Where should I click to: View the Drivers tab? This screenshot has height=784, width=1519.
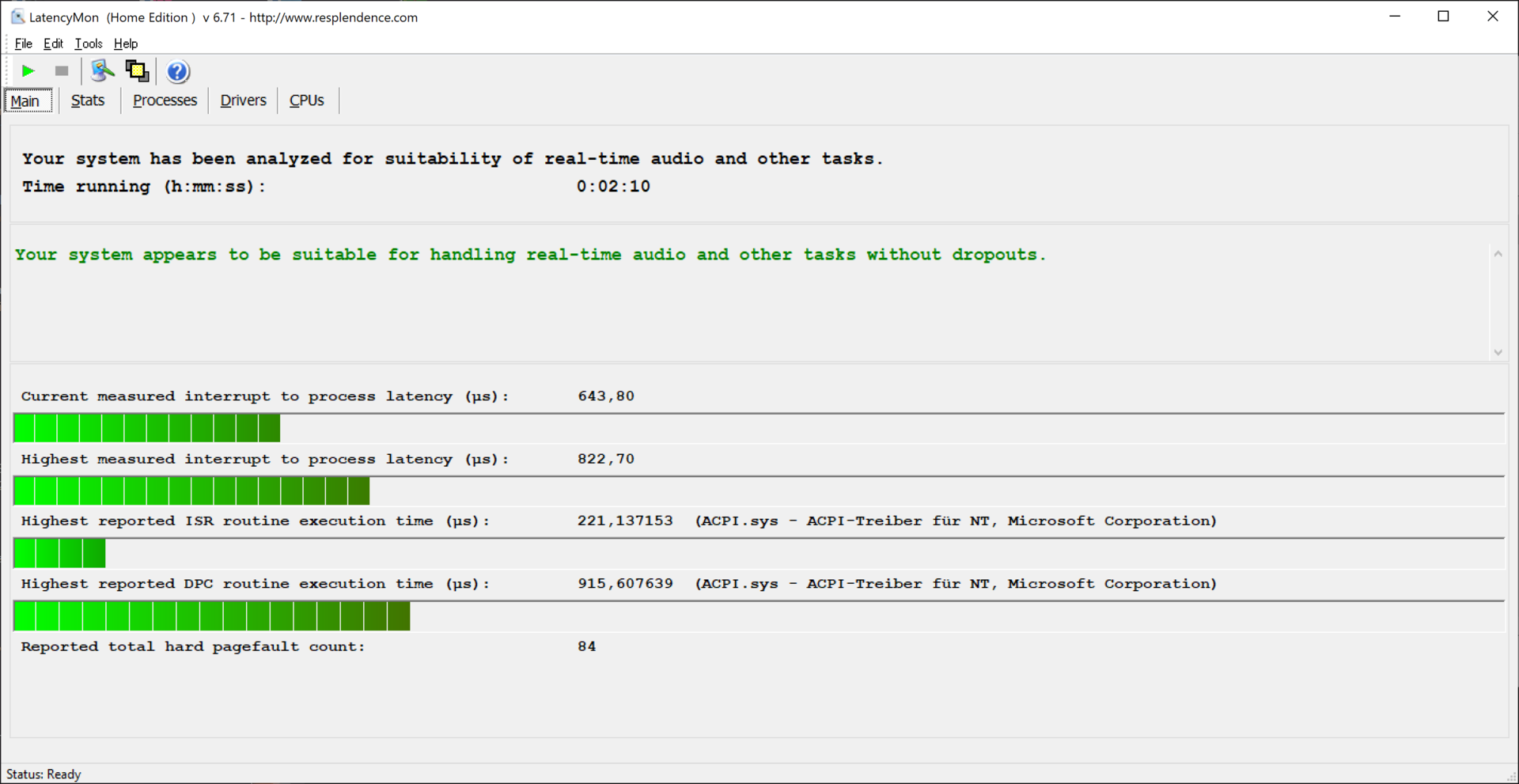(x=243, y=100)
